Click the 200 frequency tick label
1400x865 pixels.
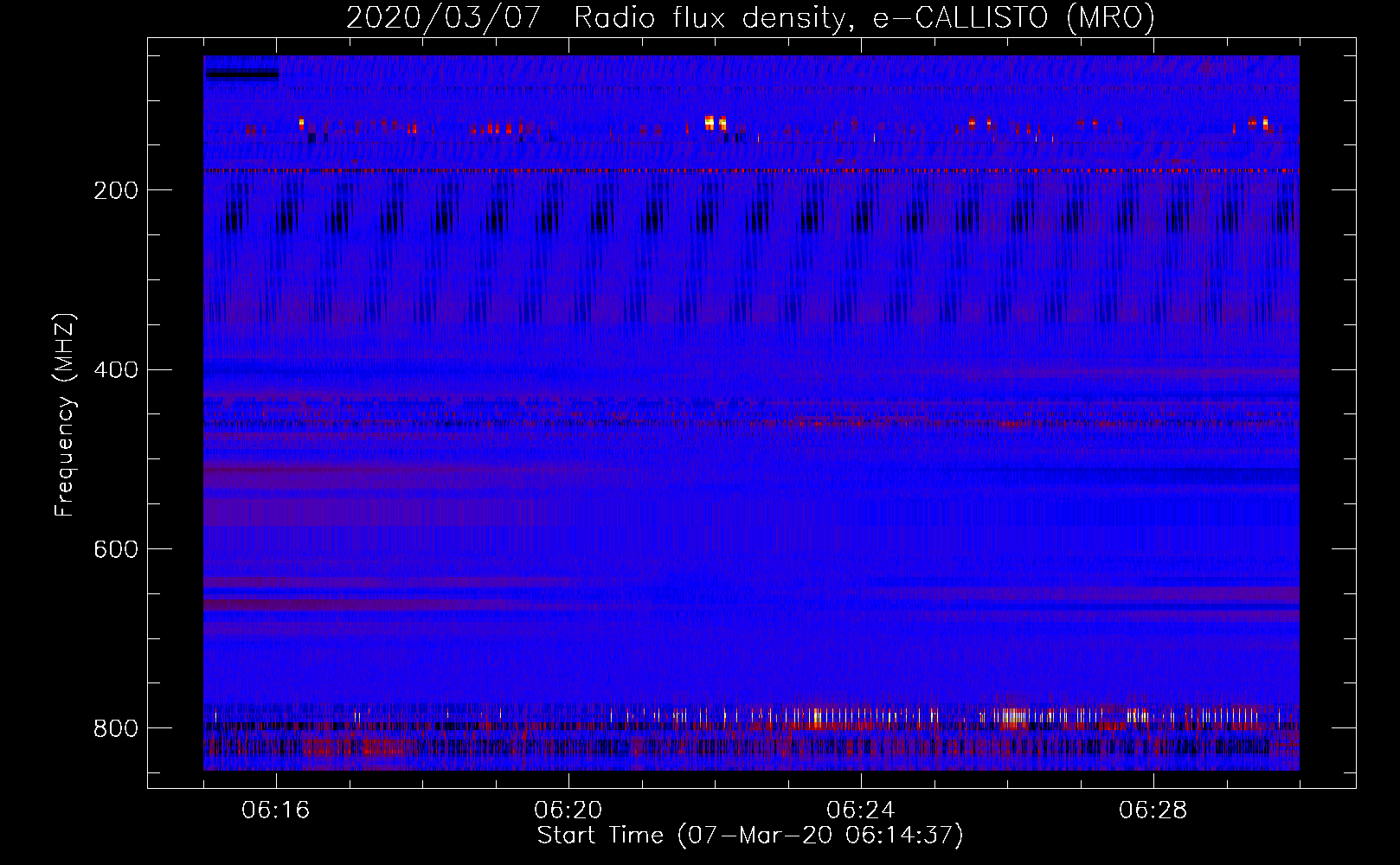pyautogui.click(x=115, y=190)
